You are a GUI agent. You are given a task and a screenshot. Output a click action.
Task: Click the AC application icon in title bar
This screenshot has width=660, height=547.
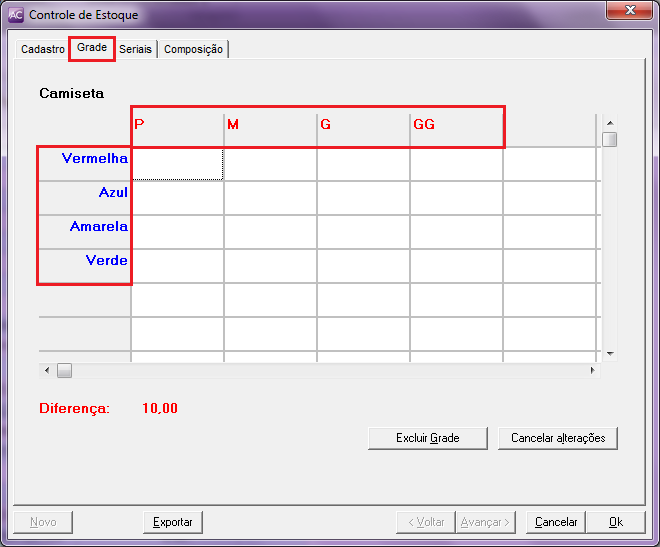[16, 15]
